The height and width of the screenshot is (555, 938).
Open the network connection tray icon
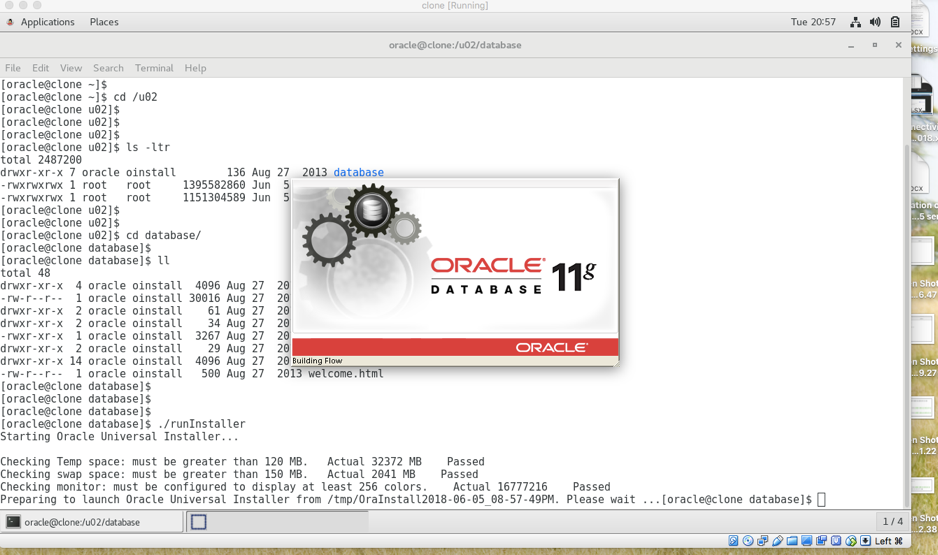[855, 22]
